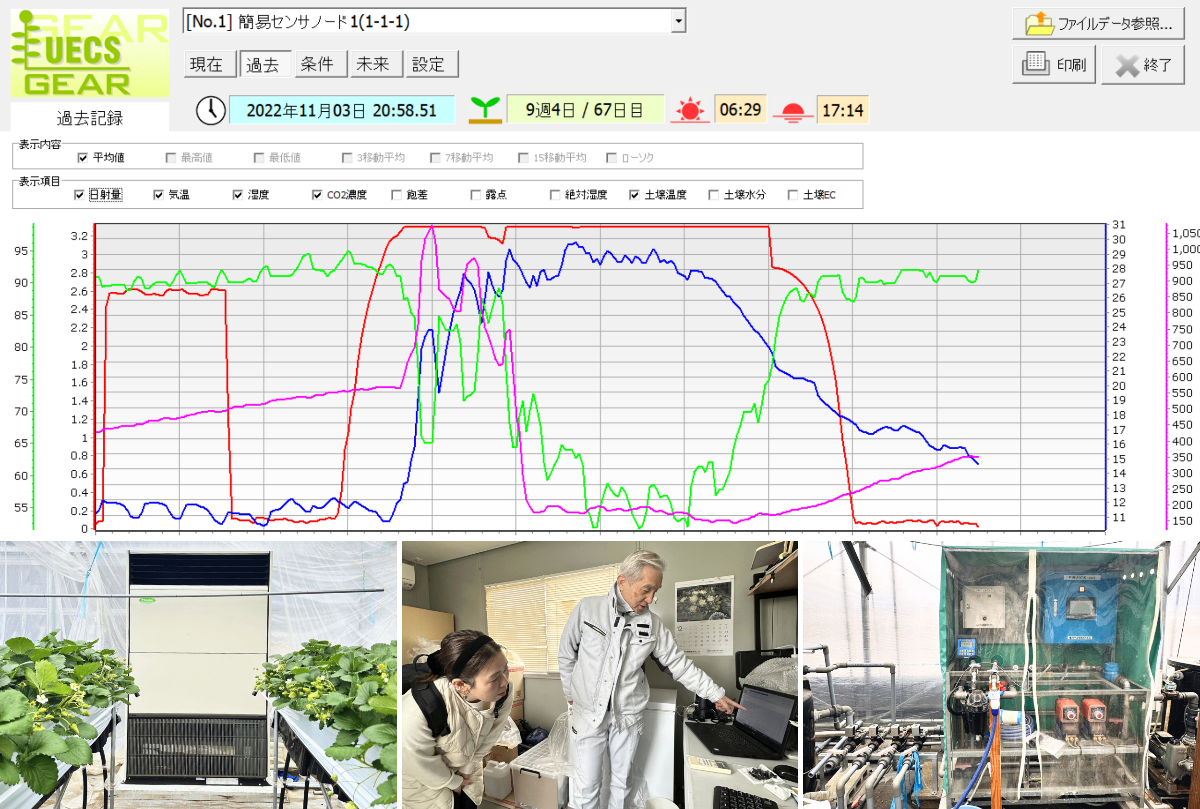Expand the sensor node dropdown arrow
This screenshot has height=809, width=1200.
point(678,21)
